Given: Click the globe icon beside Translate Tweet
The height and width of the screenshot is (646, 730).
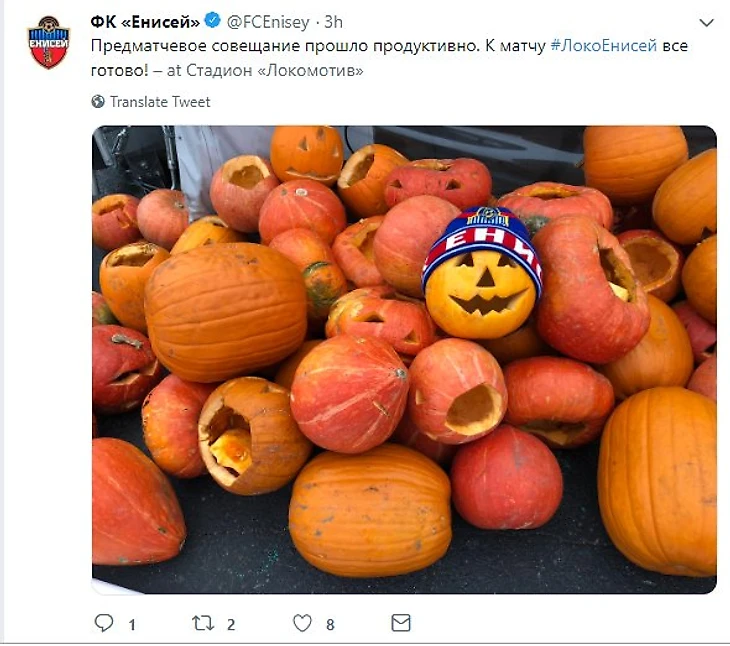Looking at the screenshot, I should (98, 101).
